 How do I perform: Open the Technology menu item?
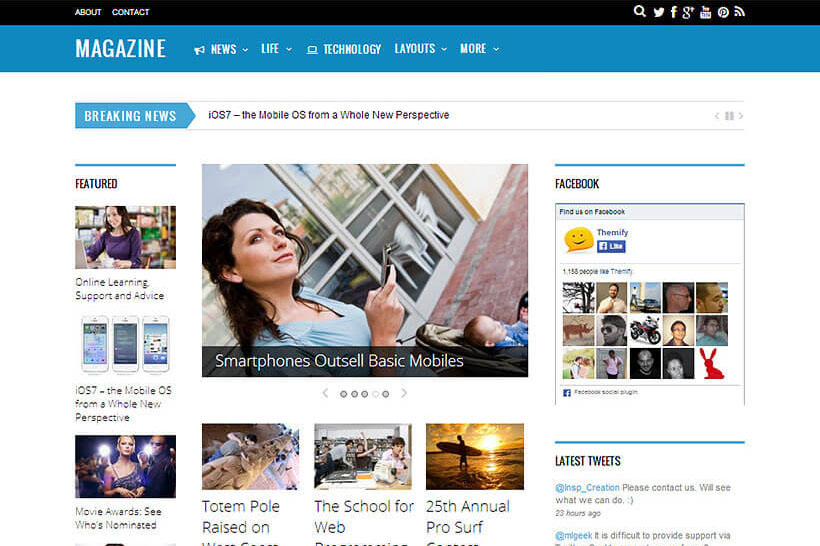(344, 49)
